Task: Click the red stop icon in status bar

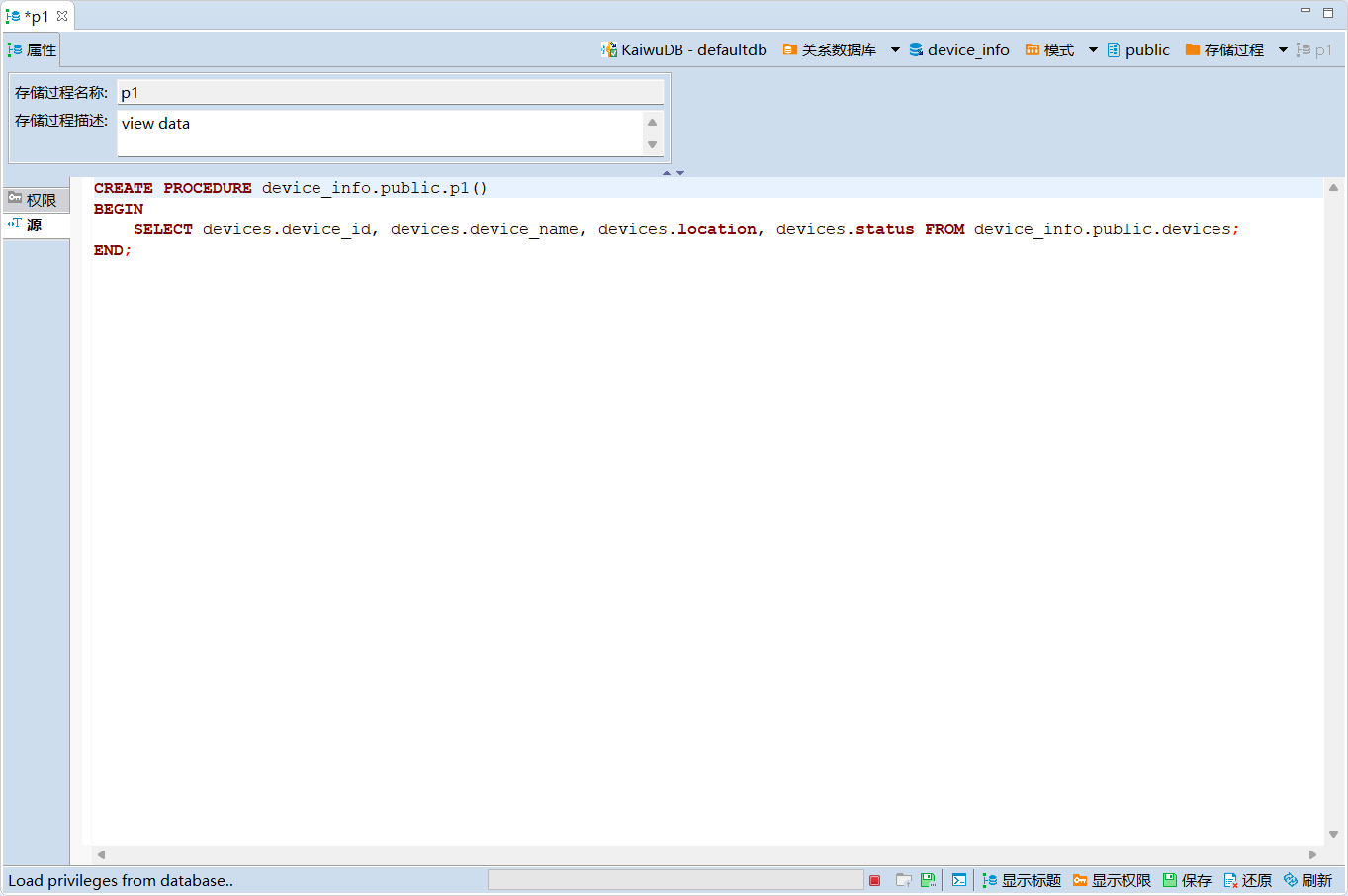Action: pos(874,880)
